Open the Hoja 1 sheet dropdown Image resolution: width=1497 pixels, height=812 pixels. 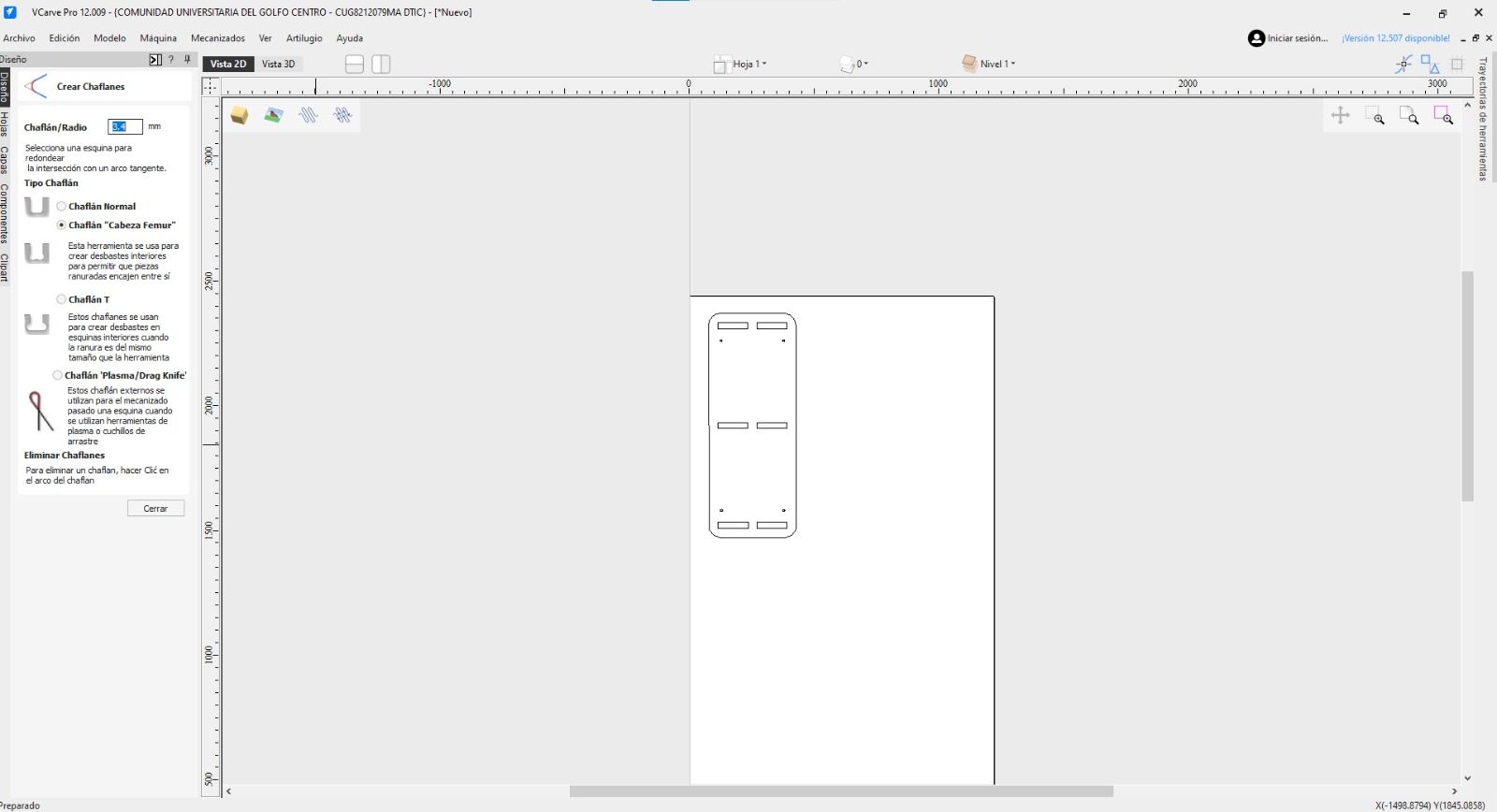coord(740,64)
